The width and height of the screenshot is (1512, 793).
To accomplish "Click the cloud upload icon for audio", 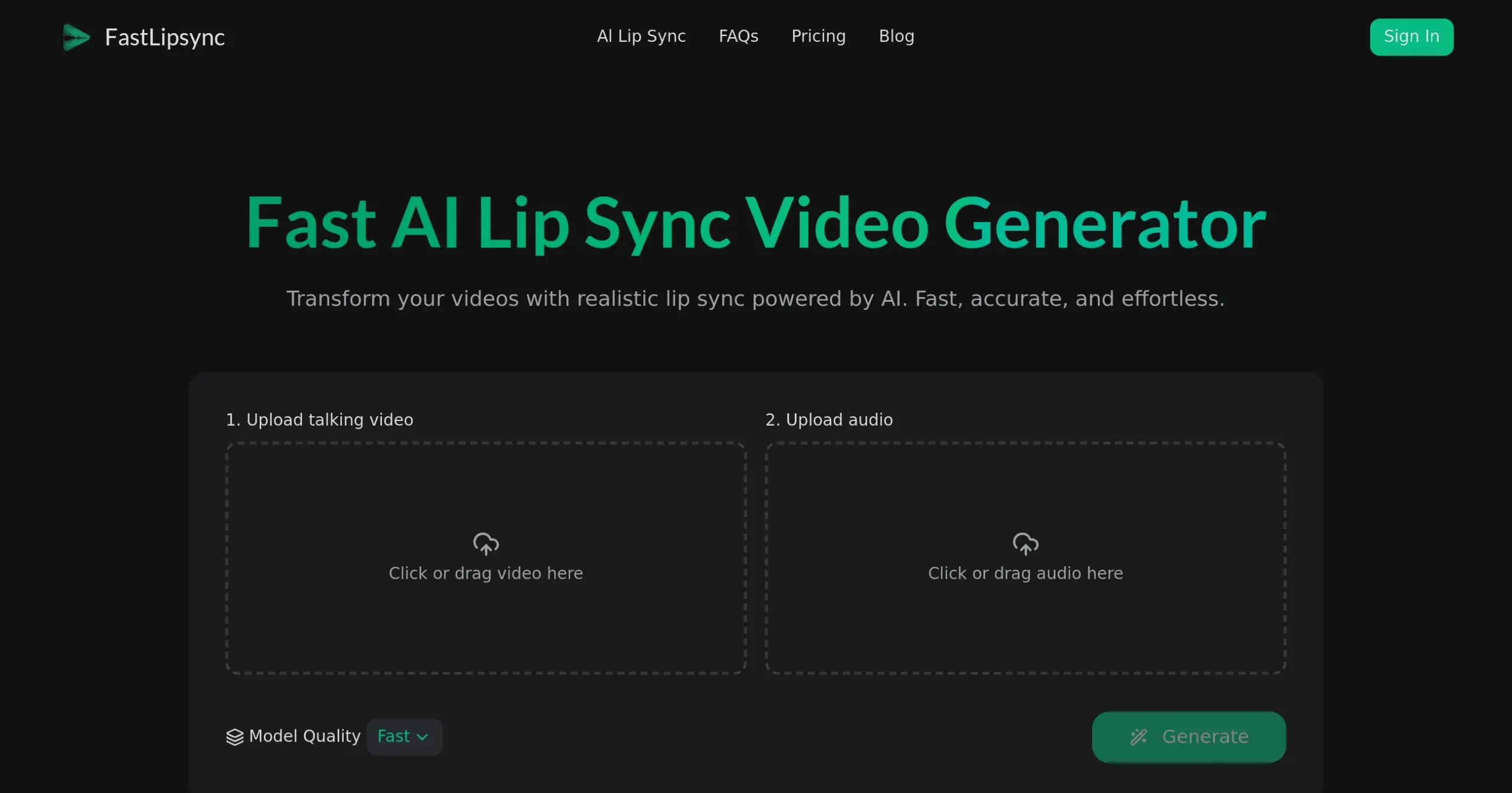I will pos(1025,544).
